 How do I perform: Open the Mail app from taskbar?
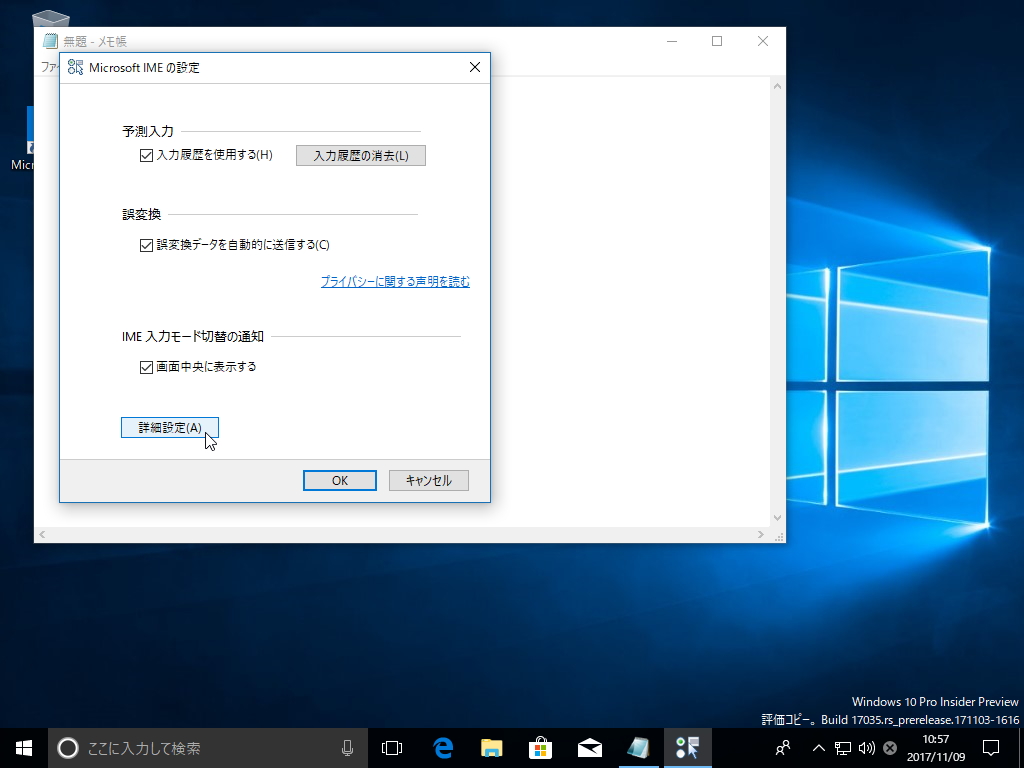pyautogui.click(x=589, y=747)
